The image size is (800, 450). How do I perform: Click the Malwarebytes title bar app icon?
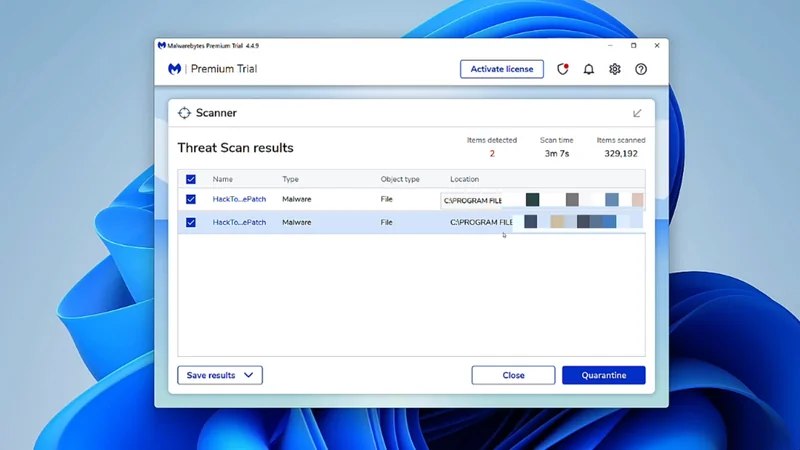[x=162, y=46]
